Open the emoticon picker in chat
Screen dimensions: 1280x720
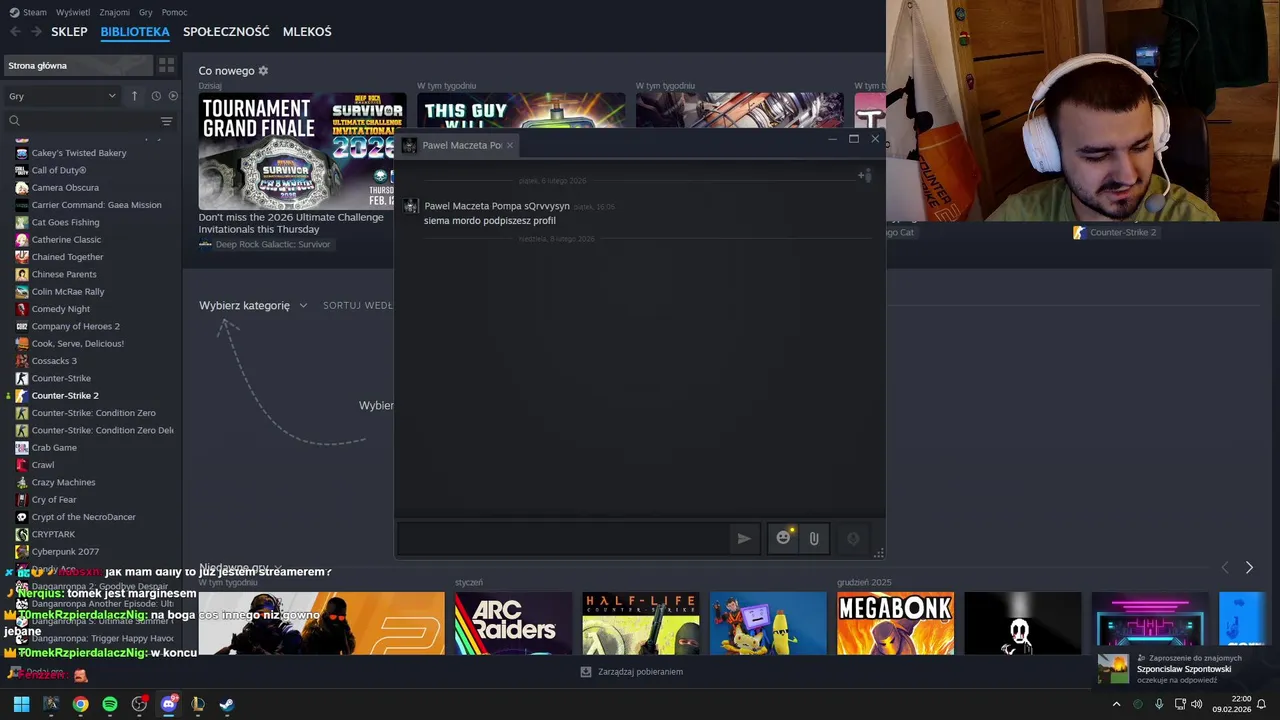pos(784,538)
